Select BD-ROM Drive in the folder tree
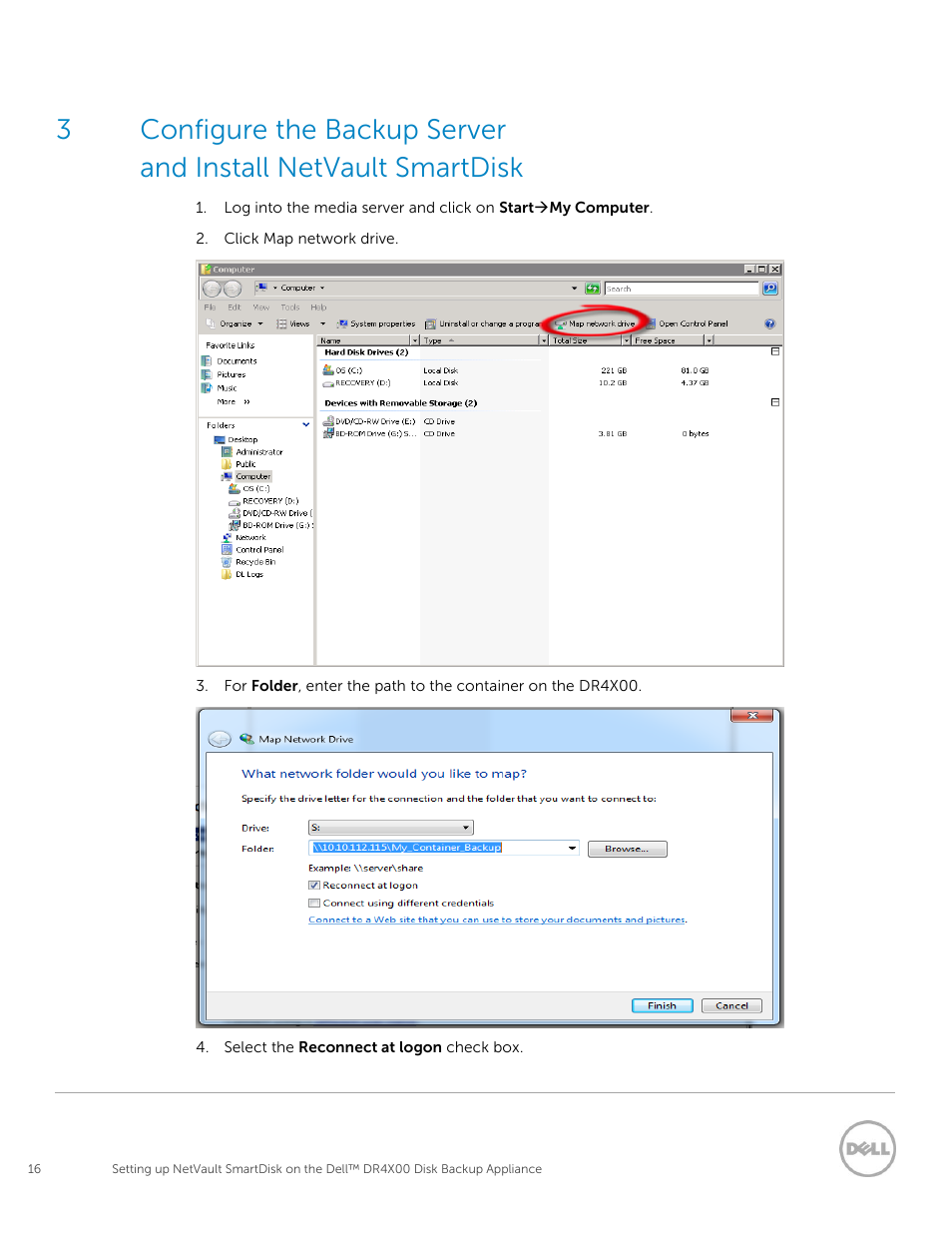 pos(270,525)
